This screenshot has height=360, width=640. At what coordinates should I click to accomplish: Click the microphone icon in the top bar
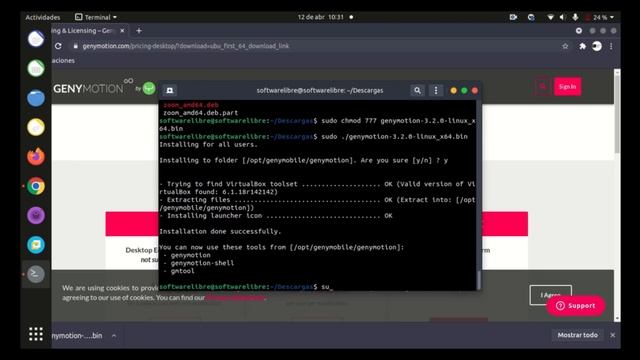[575, 17]
